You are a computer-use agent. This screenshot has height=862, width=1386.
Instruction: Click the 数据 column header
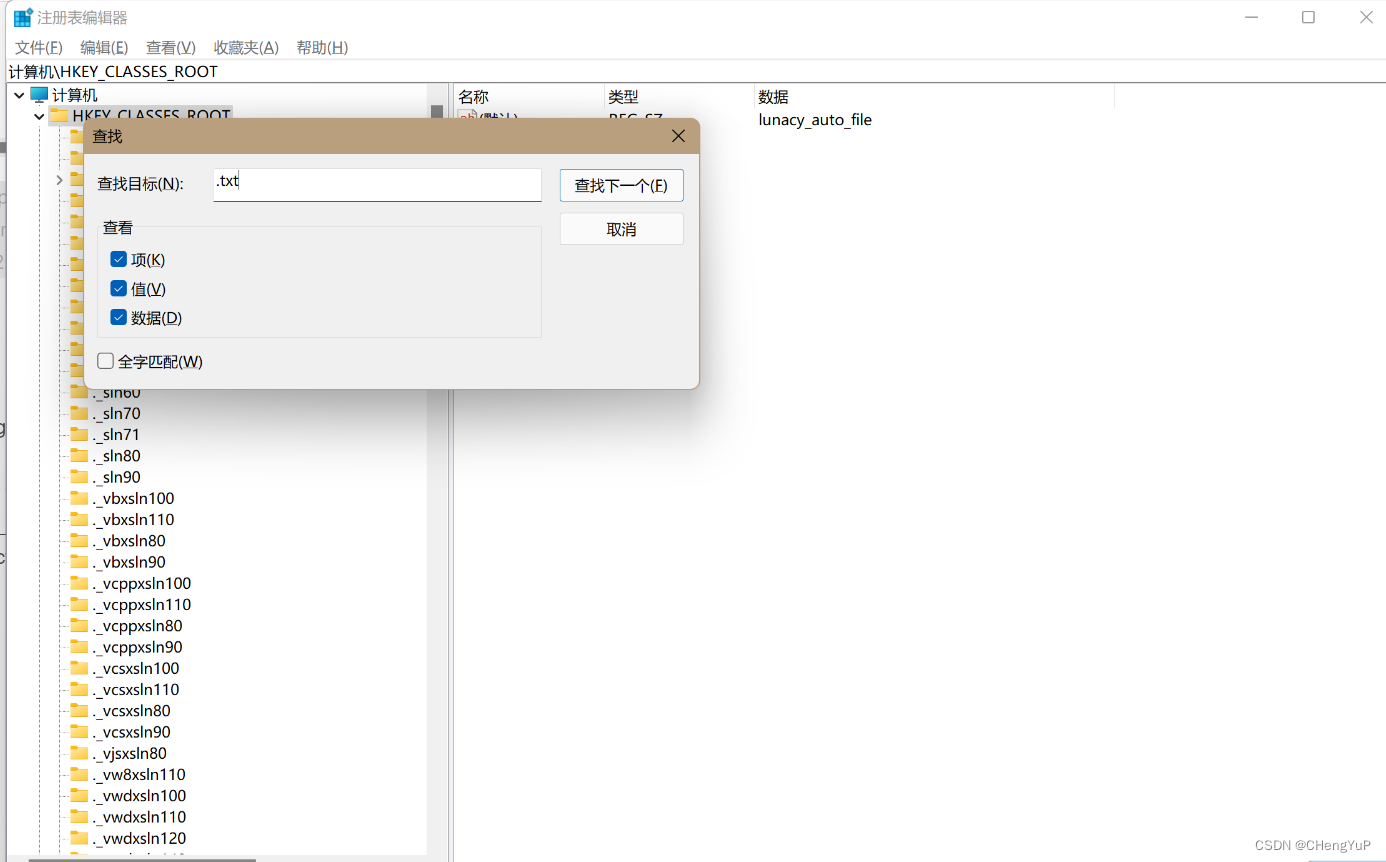[934, 97]
